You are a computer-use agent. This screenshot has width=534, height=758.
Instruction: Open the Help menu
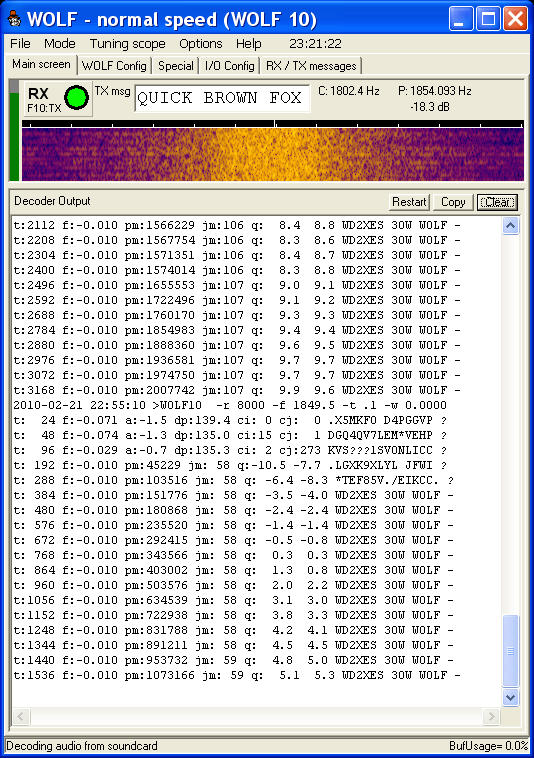pos(248,44)
